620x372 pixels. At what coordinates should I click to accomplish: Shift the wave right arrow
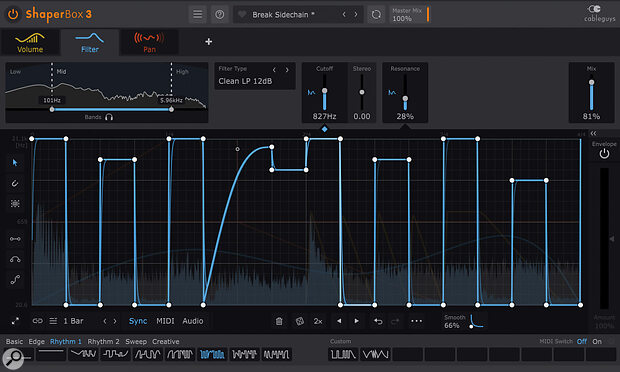356,321
